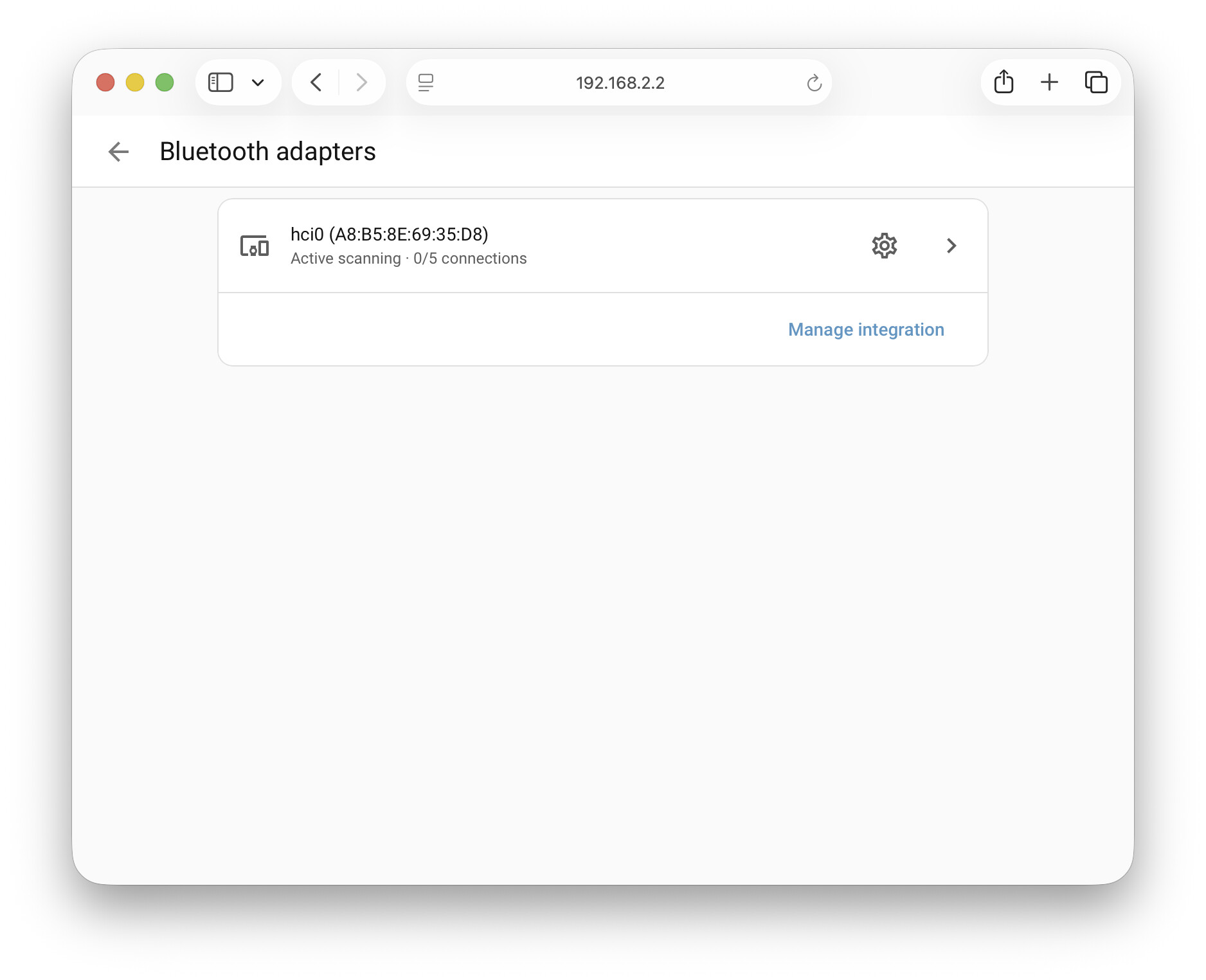Click the Active scanning status text

[x=345, y=259]
